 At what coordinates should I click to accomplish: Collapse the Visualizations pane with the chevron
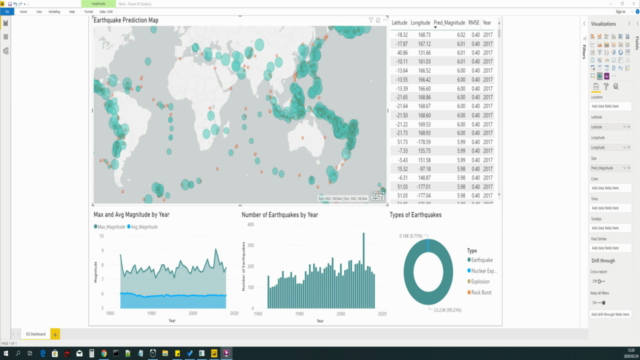[629, 24]
